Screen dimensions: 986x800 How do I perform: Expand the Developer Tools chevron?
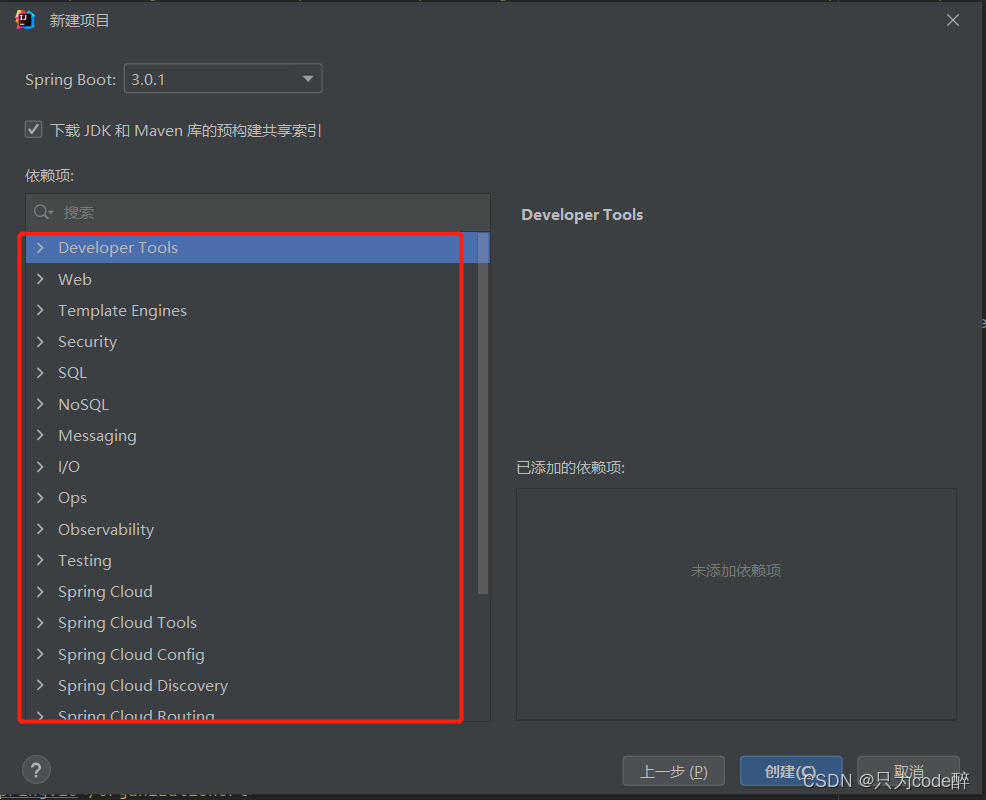click(x=40, y=248)
